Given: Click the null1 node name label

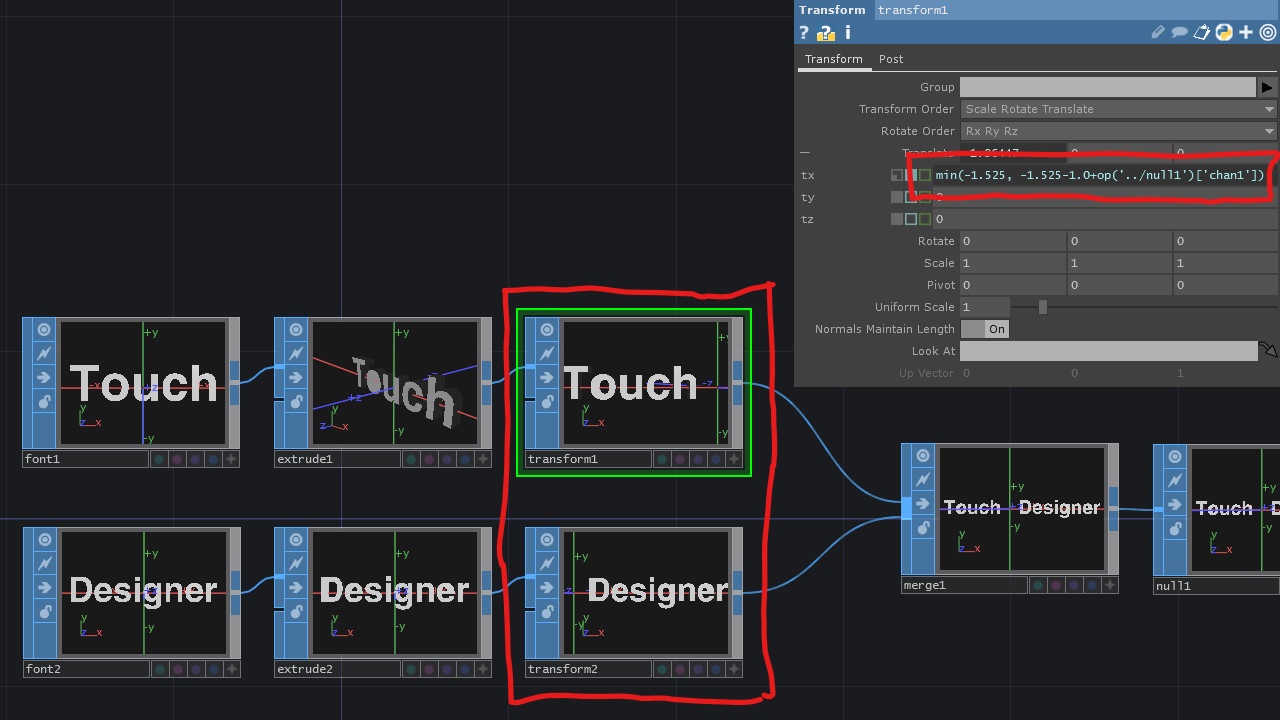Looking at the screenshot, I should tap(1215, 585).
